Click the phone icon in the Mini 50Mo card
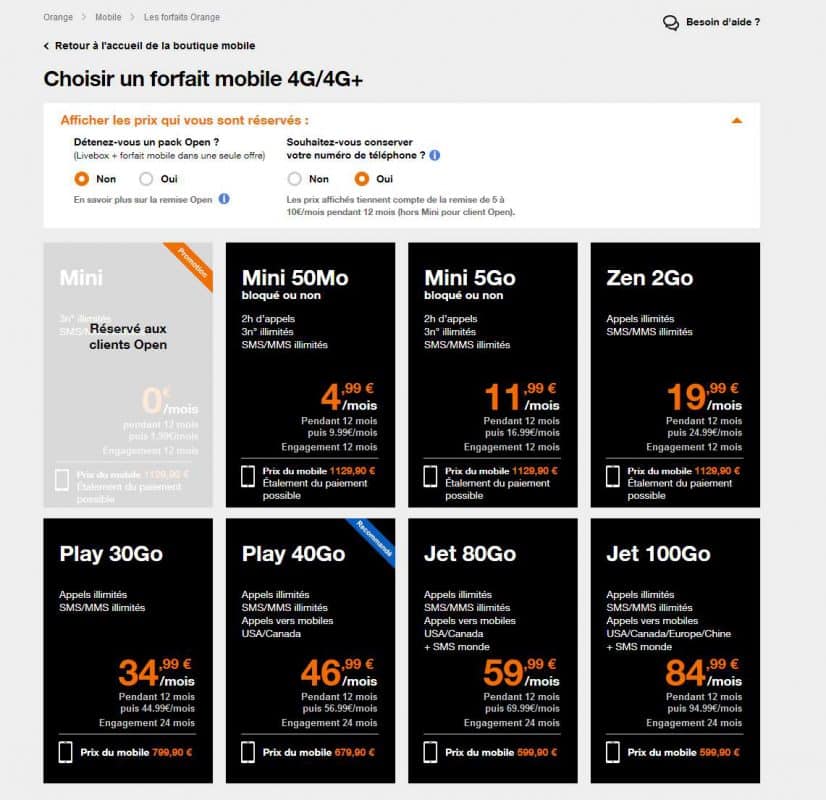This screenshot has height=800, width=826. (x=248, y=477)
